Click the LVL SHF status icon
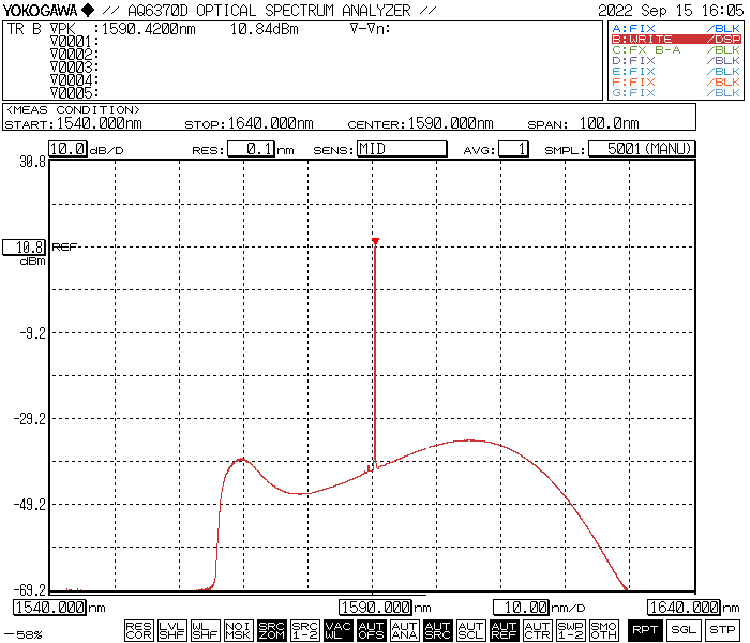This screenshot has width=750, height=643. (x=172, y=630)
